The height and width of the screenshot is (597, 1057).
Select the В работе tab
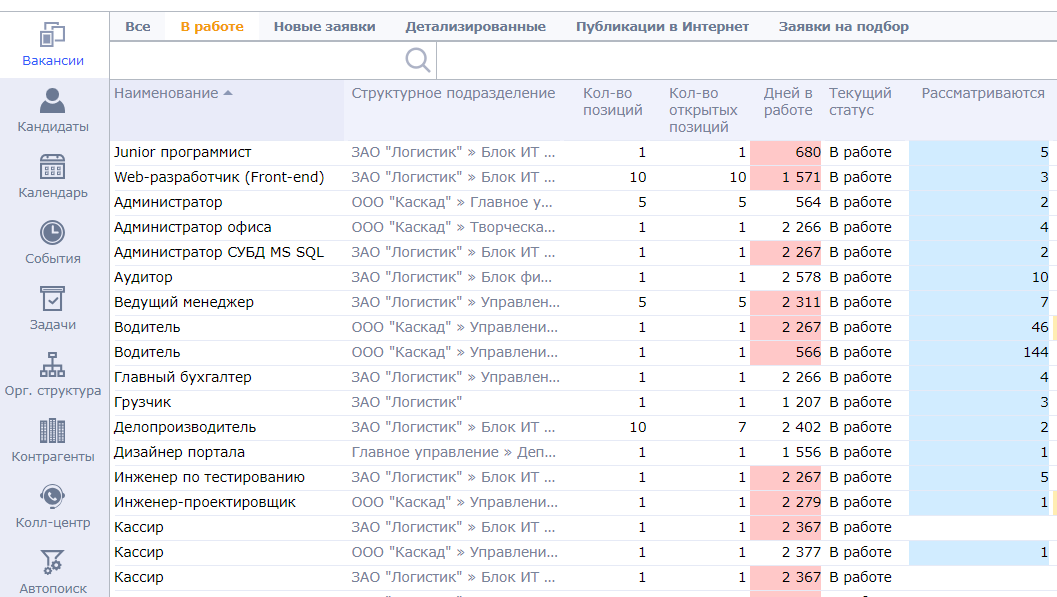212,27
